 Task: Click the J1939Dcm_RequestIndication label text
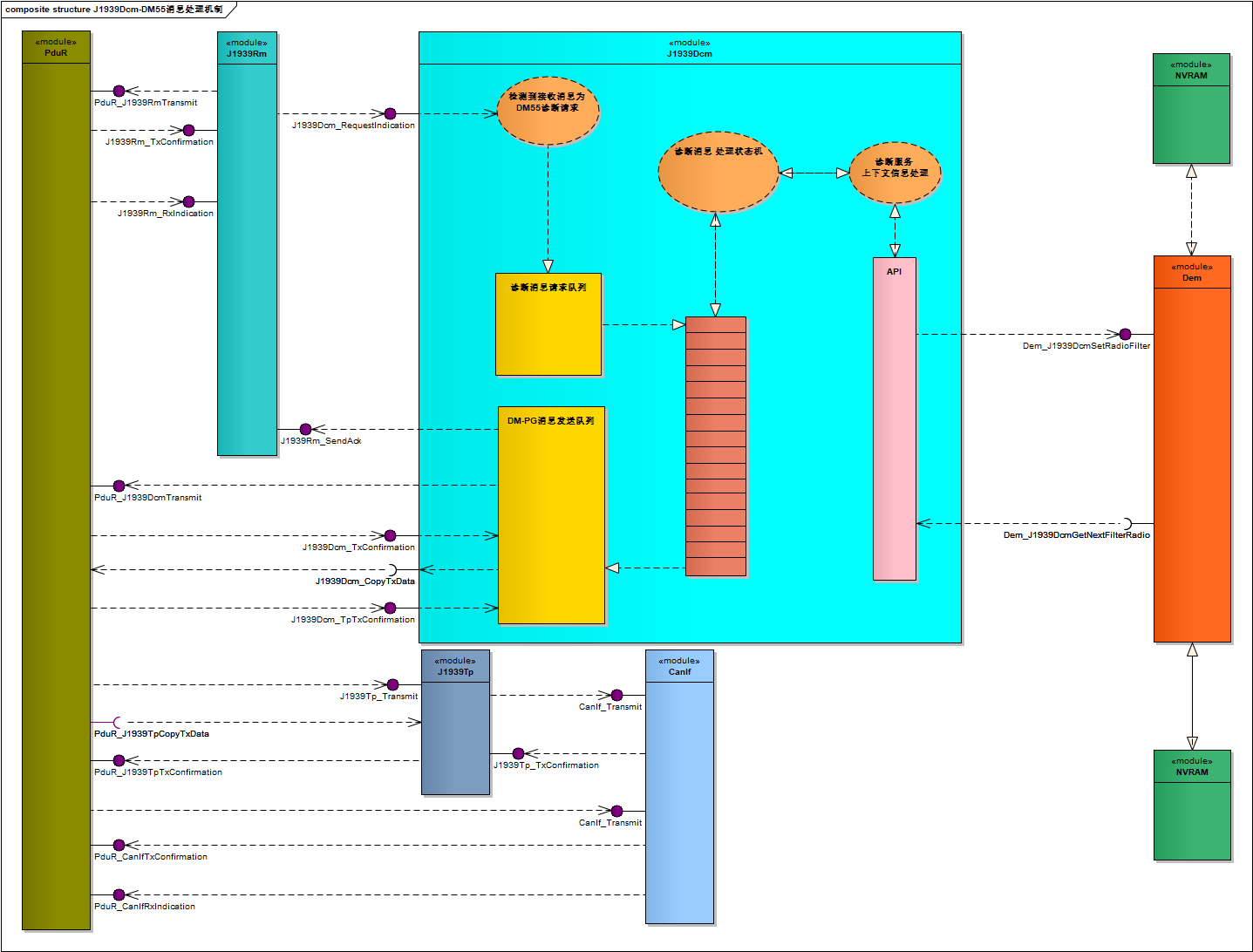click(x=353, y=126)
